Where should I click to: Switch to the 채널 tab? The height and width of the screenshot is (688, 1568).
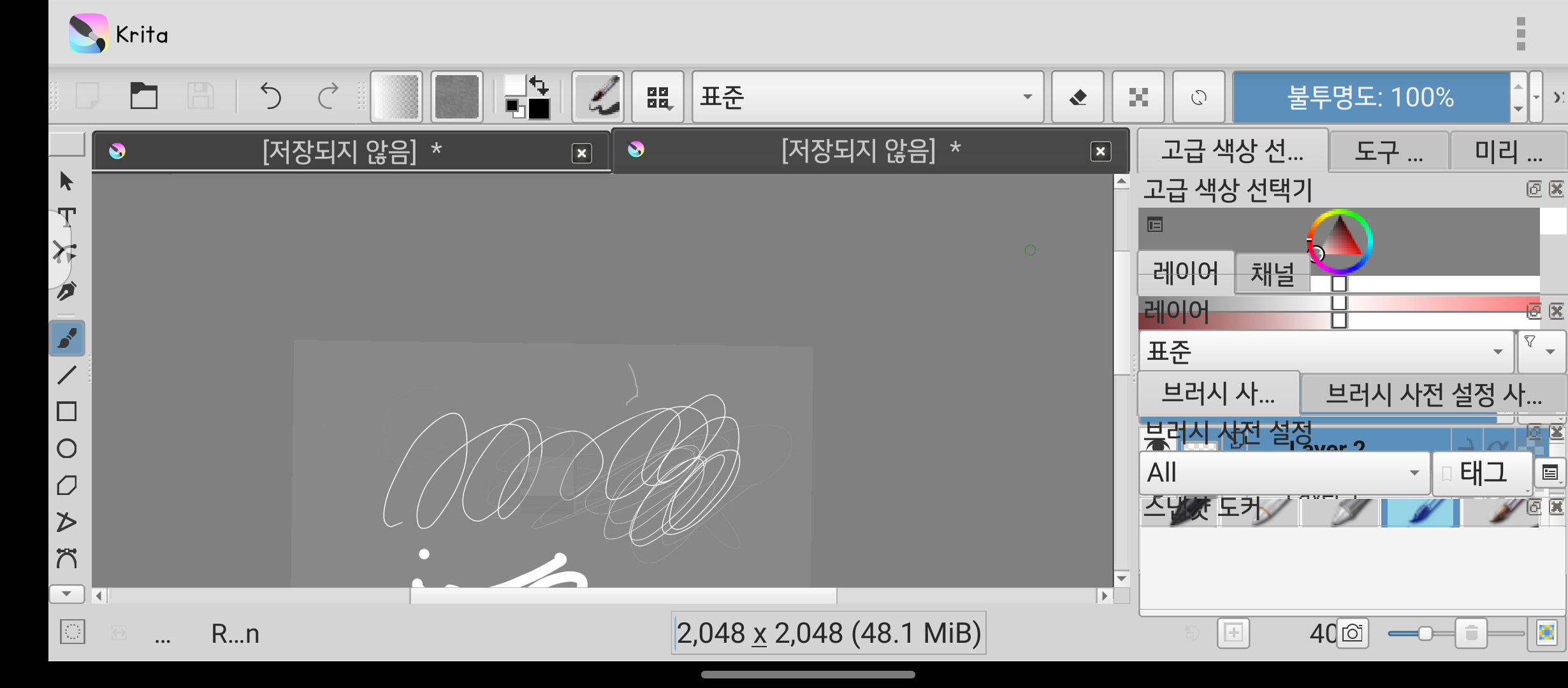click(1272, 274)
